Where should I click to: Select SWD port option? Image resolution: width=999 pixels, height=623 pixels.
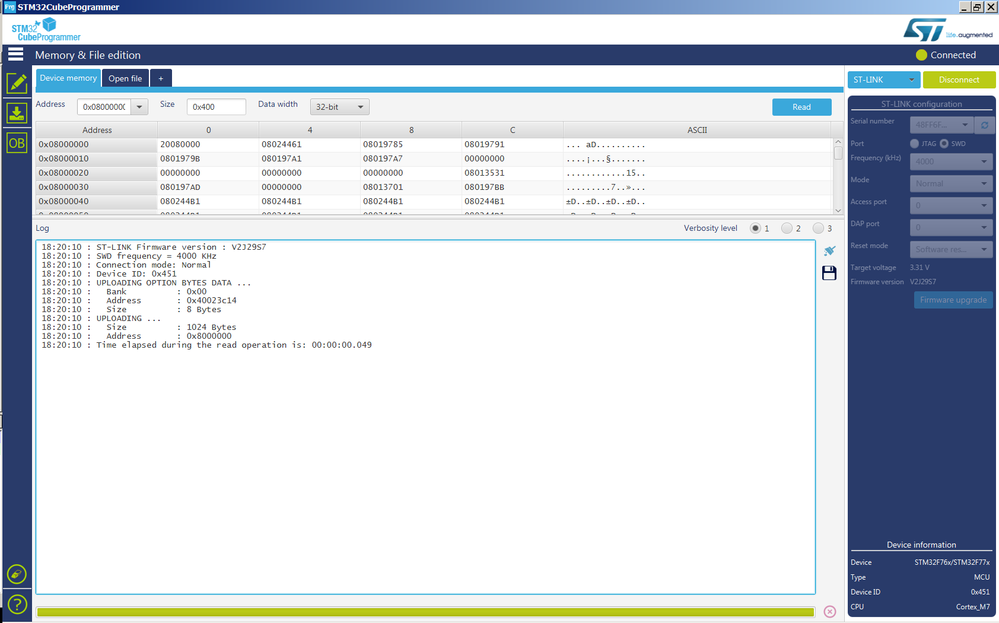944,143
